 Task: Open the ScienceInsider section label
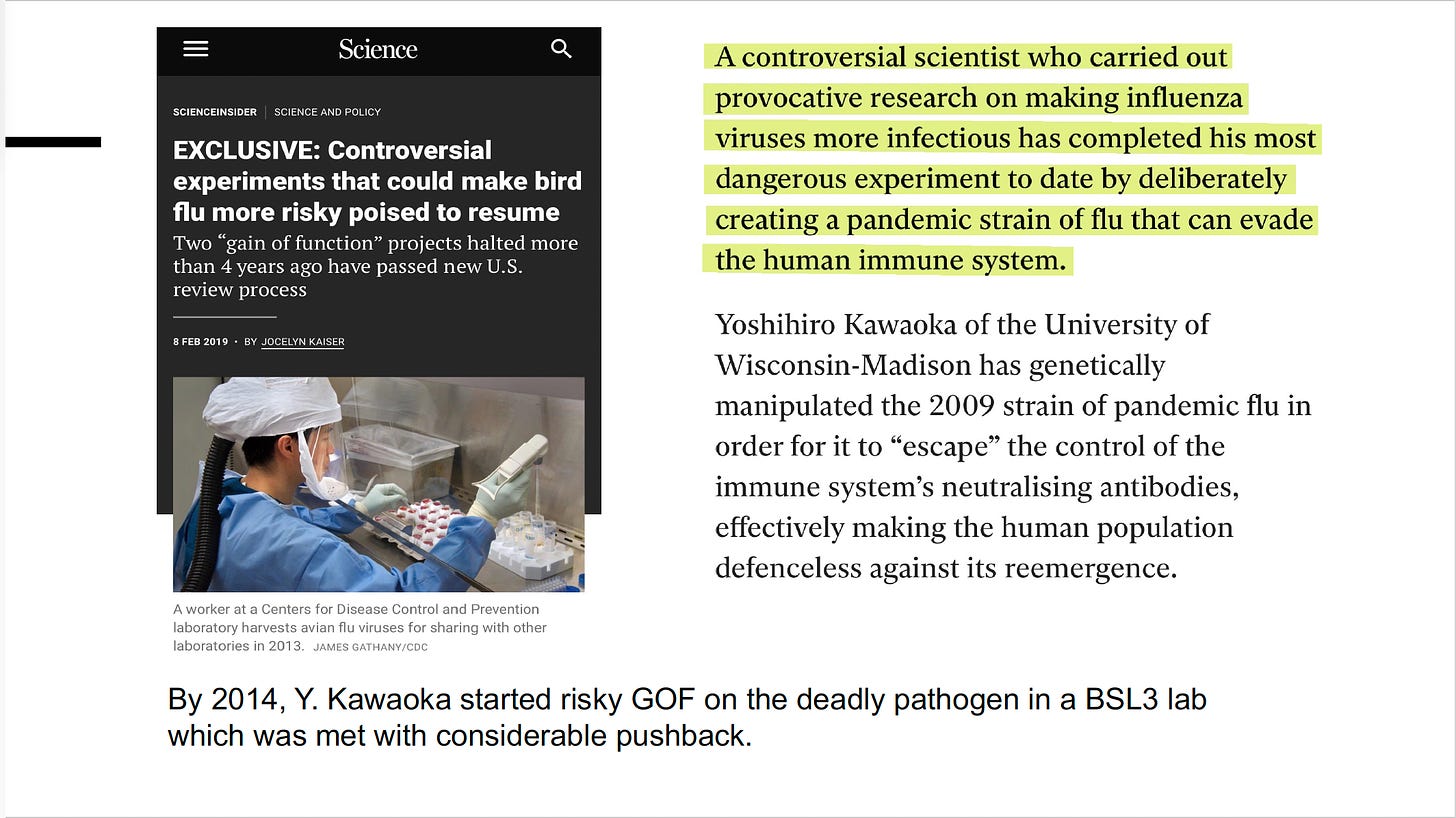[x=215, y=112]
